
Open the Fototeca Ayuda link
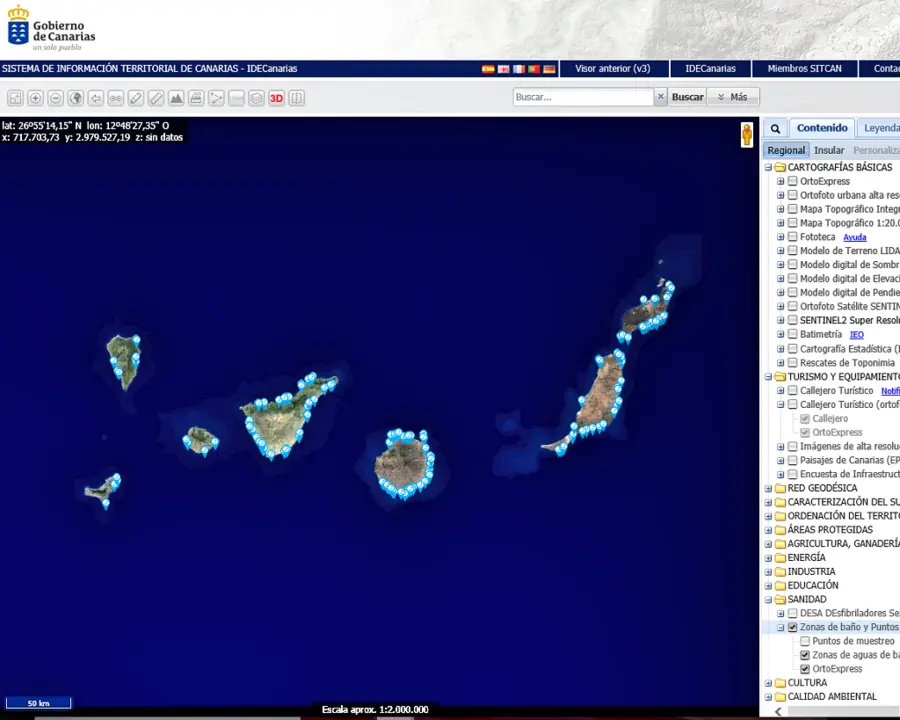[855, 237]
